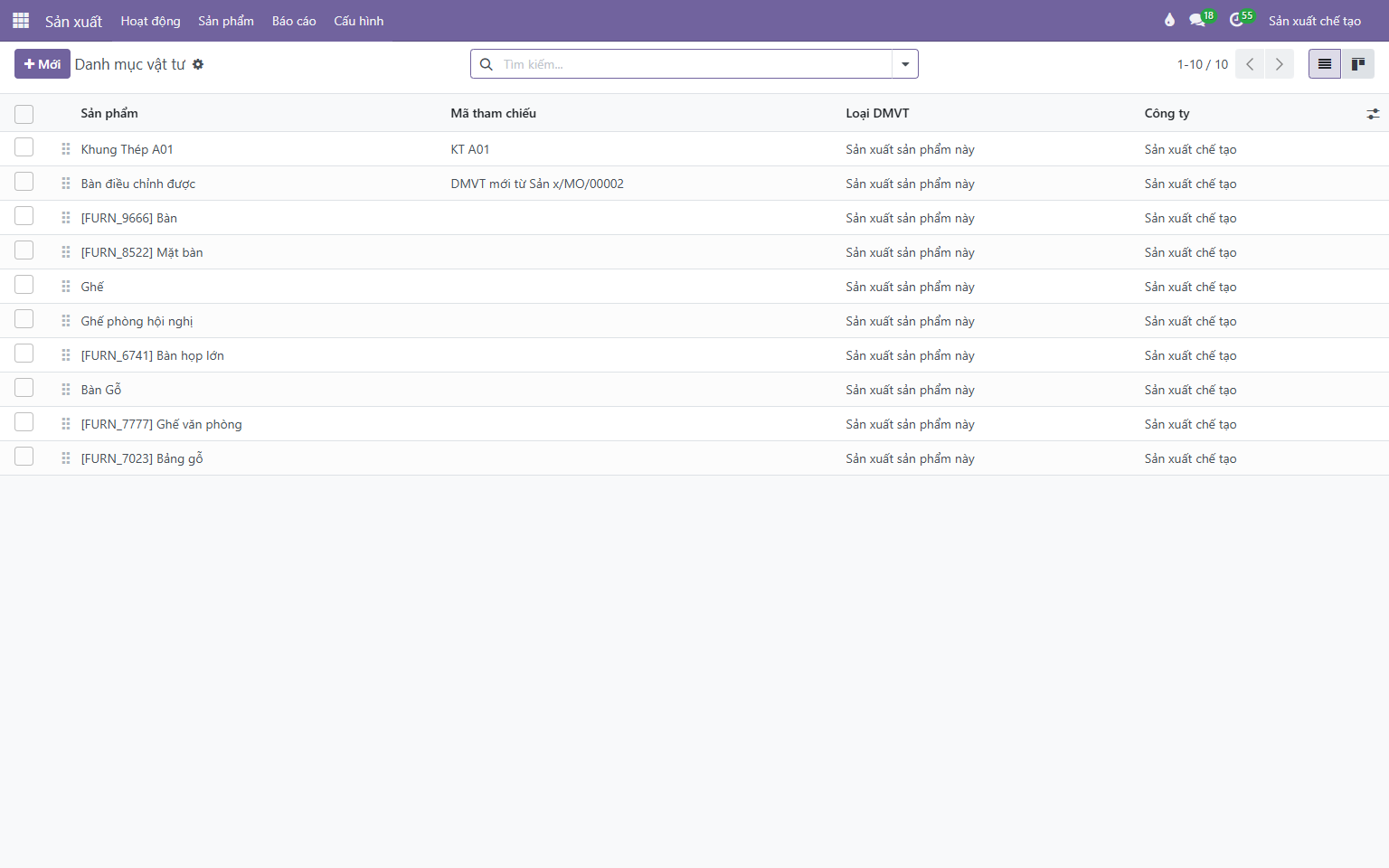Screen dimensions: 1389x868
Task: Tick checkbox for [FURN_8522] Mặt bàn
Action: [24, 250]
